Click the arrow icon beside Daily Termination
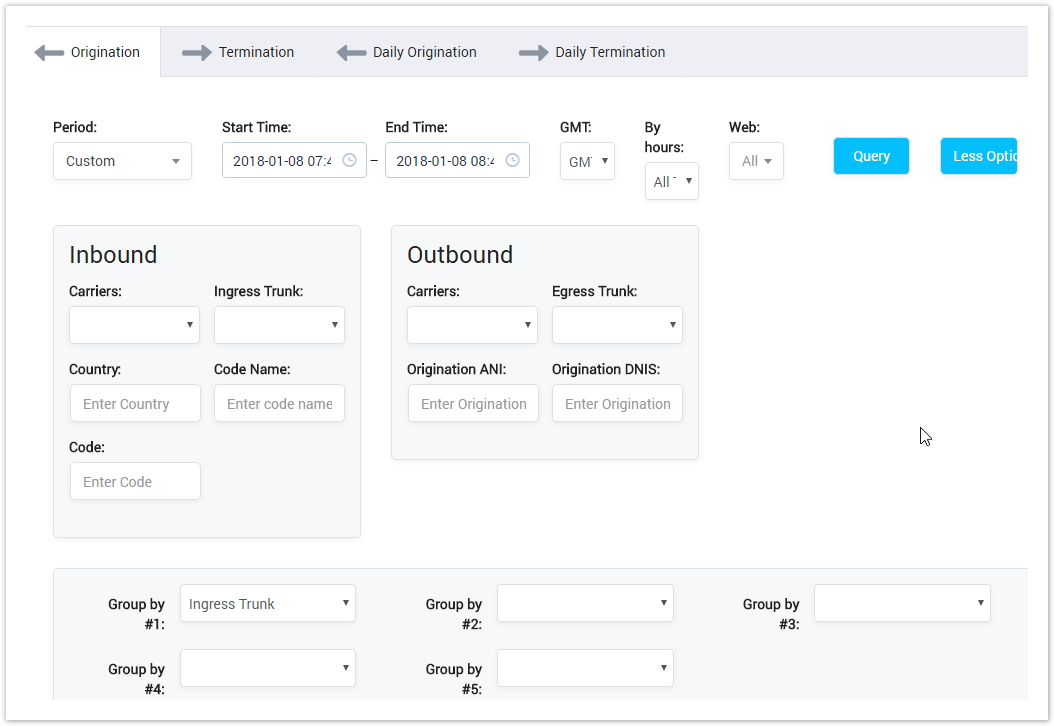1054x726 pixels. tap(533, 52)
